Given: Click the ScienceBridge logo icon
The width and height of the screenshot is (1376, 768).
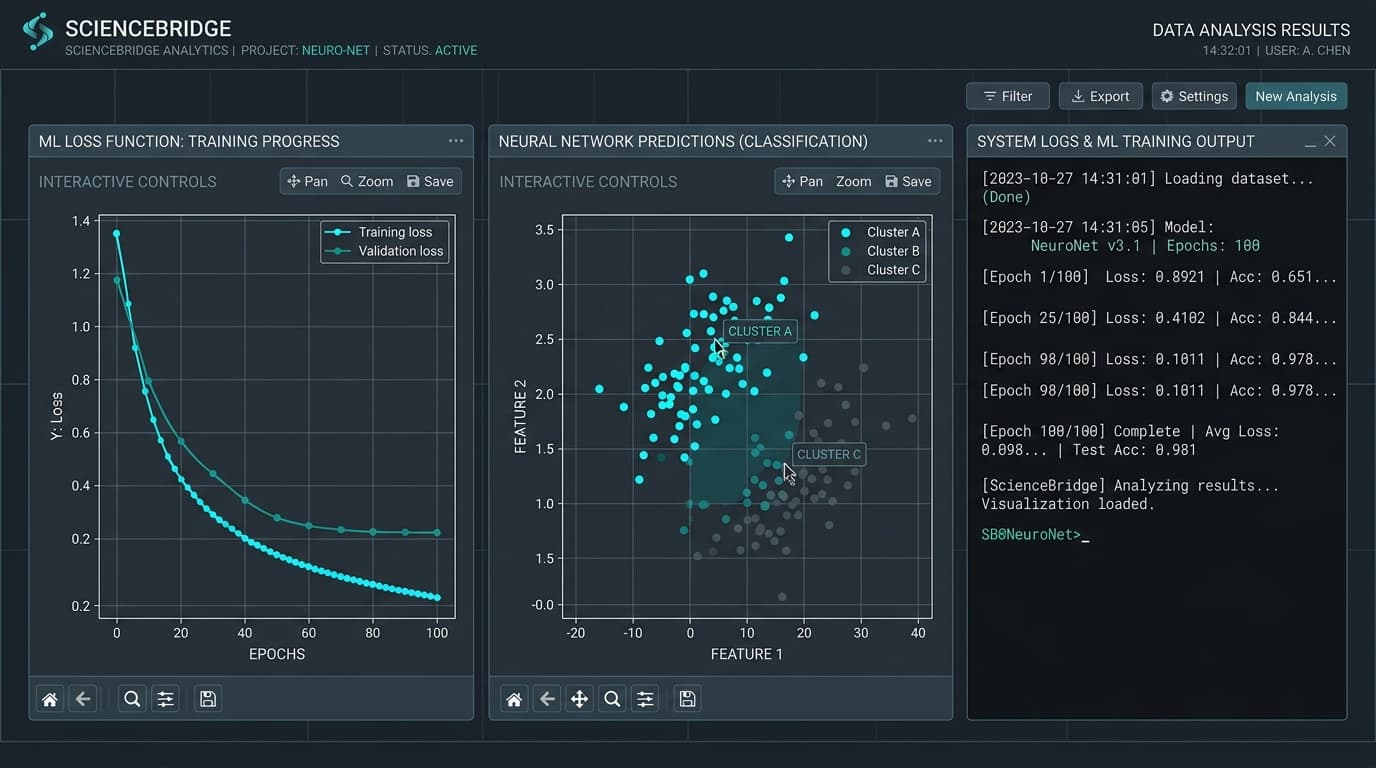Looking at the screenshot, I should [38, 32].
